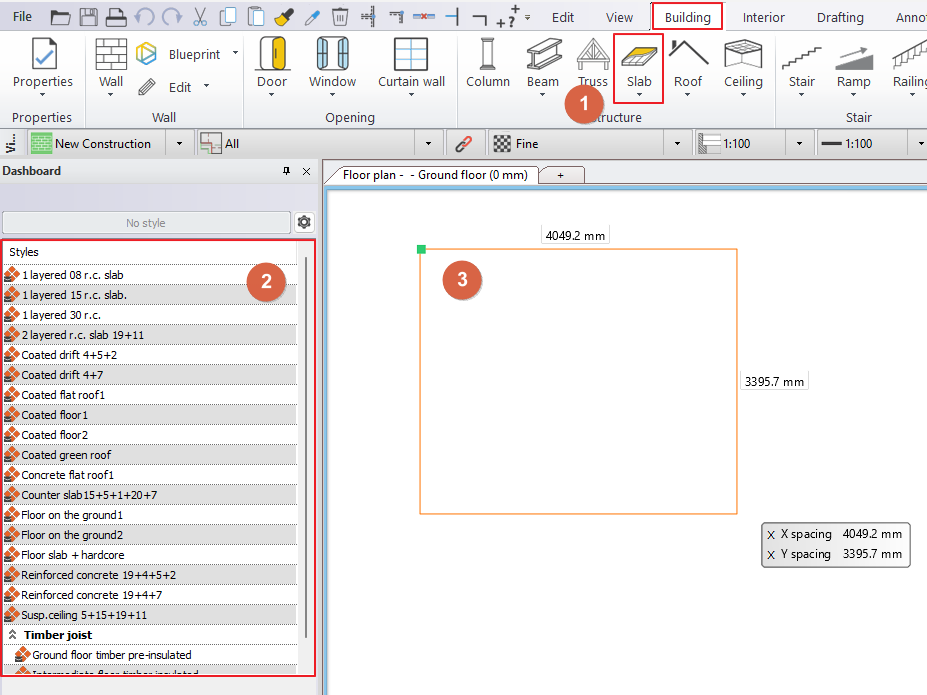Click the No style button
Viewport: 927px width, 695px height.
[145, 223]
